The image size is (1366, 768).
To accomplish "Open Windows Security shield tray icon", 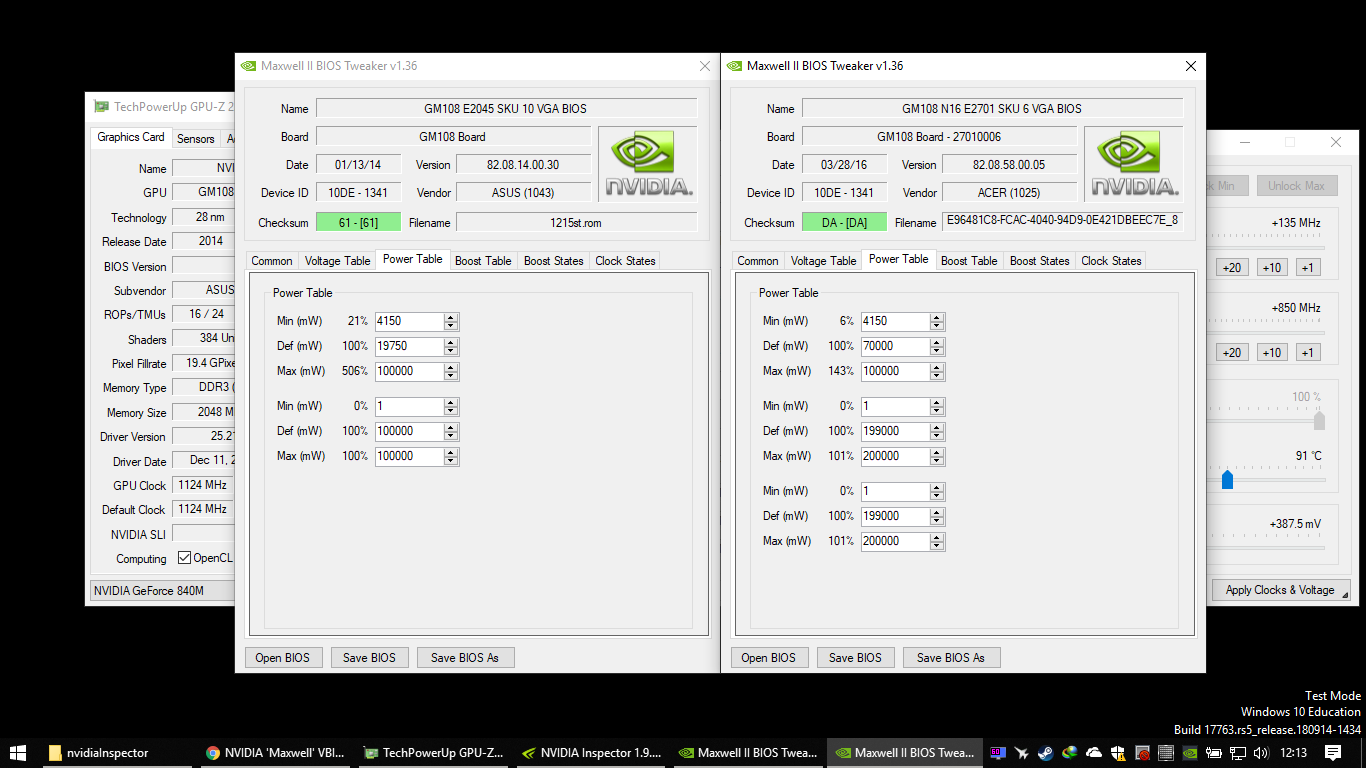I will point(1118,753).
